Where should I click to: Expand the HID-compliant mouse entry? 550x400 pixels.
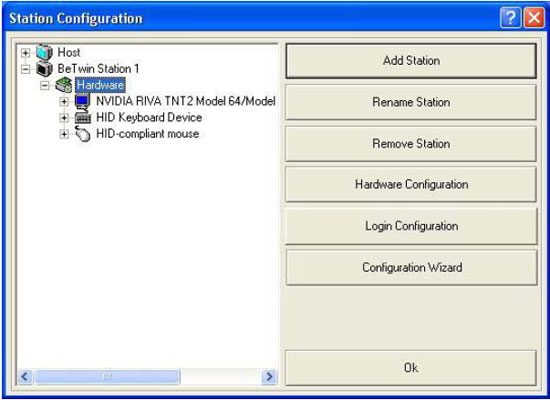pos(64,134)
